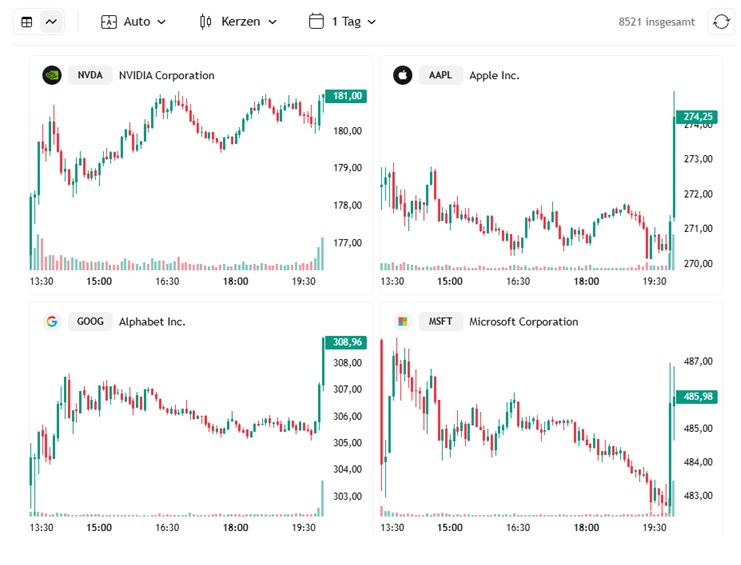Screen dimensions: 741x565
Task: Click the candlestick icon beside Kerzen
Action: click(205, 22)
